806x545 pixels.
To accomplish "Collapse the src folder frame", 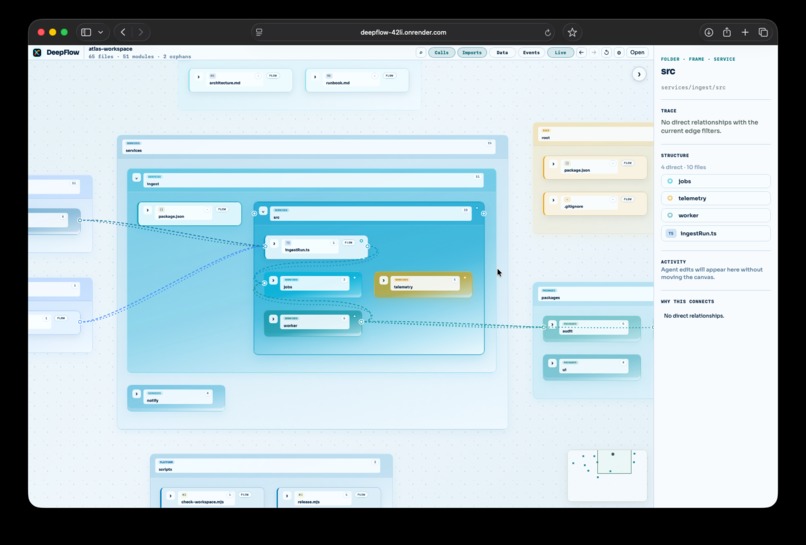I will point(263,211).
